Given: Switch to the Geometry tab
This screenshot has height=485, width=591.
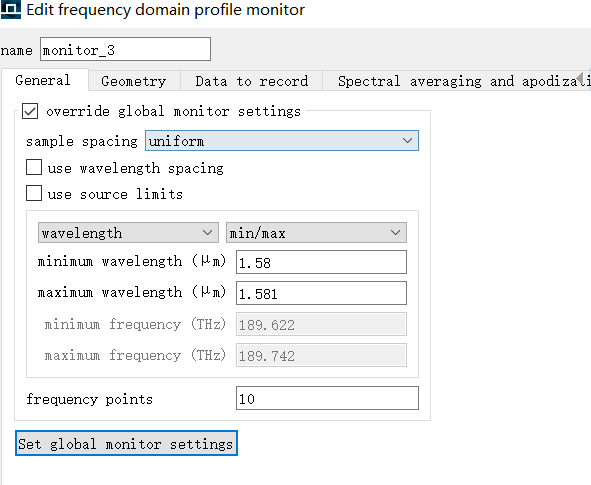Looking at the screenshot, I should 134,81.
